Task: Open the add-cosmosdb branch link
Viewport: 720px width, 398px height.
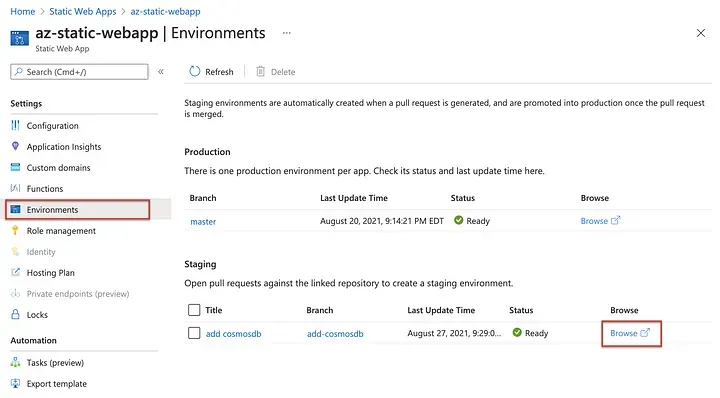Action: pyautogui.click(x=335, y=334)
